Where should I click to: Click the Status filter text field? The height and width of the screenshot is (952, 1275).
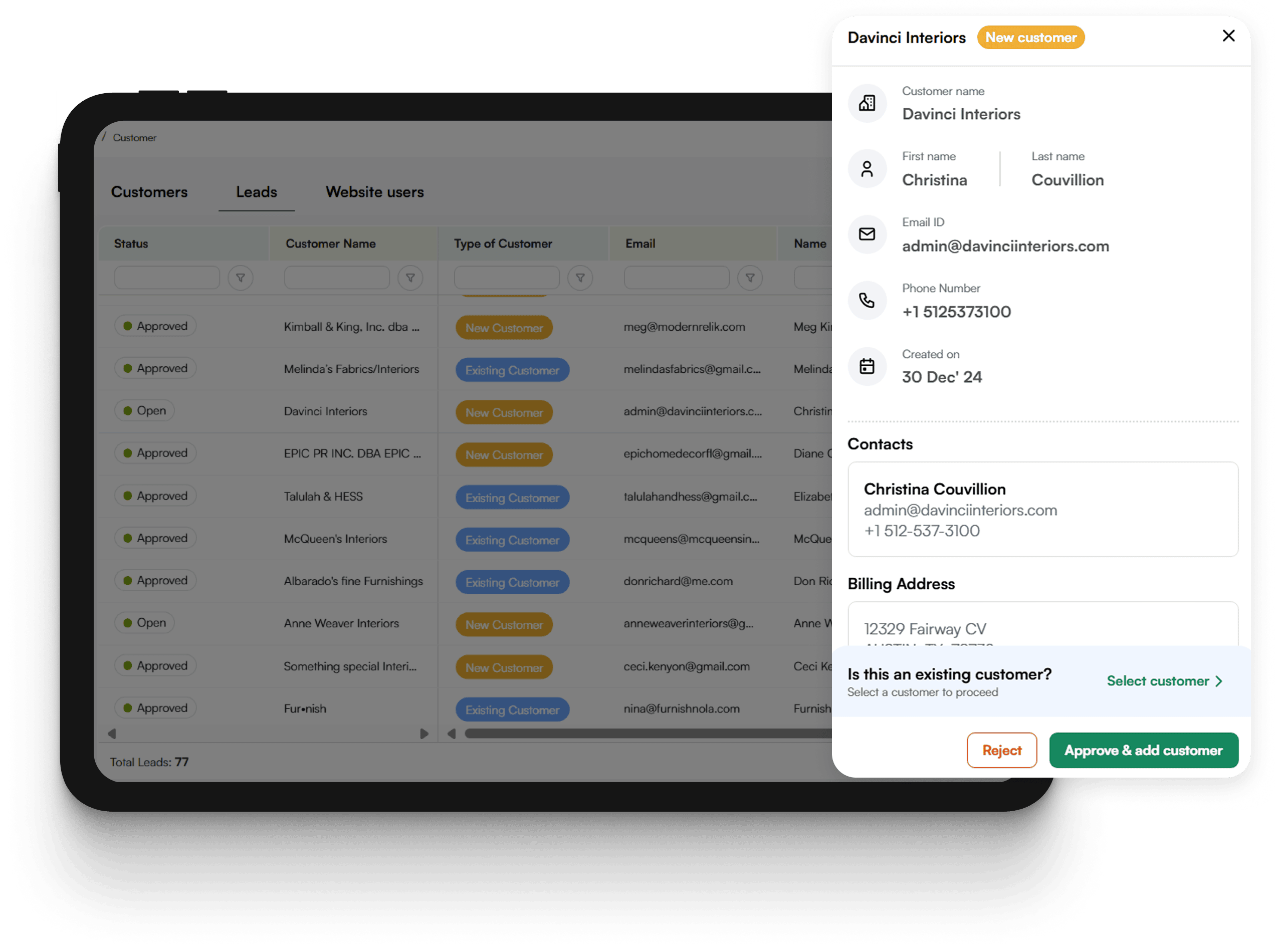click(x=166, y=278)
